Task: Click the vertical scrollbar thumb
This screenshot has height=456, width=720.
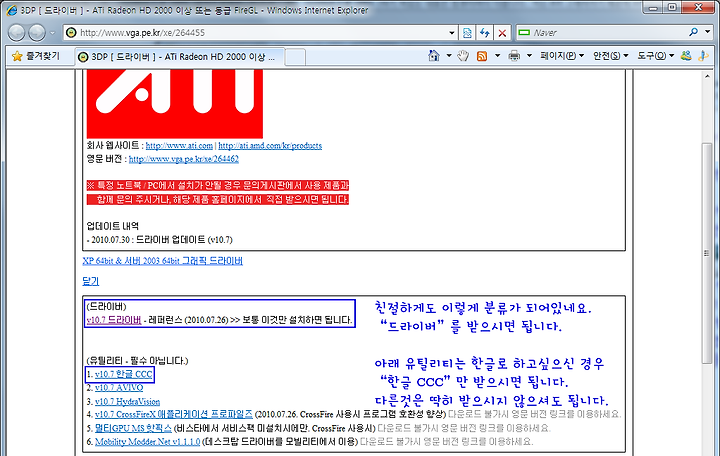Action: [707, 253]
